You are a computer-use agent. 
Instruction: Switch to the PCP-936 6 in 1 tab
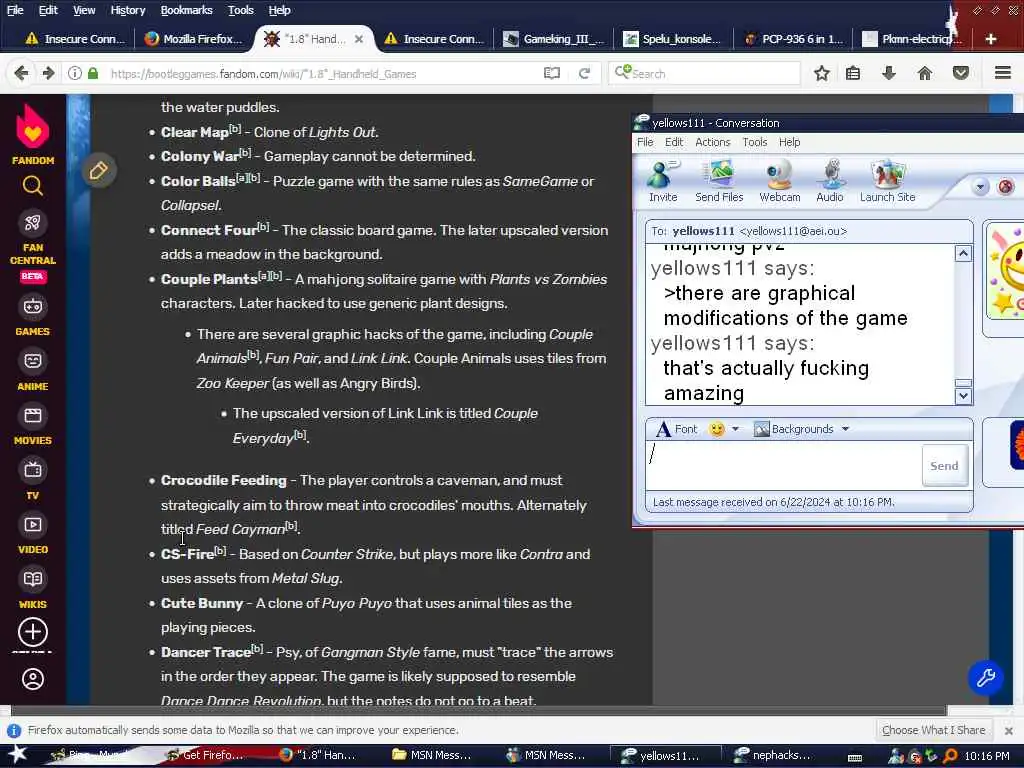[793, 39]
